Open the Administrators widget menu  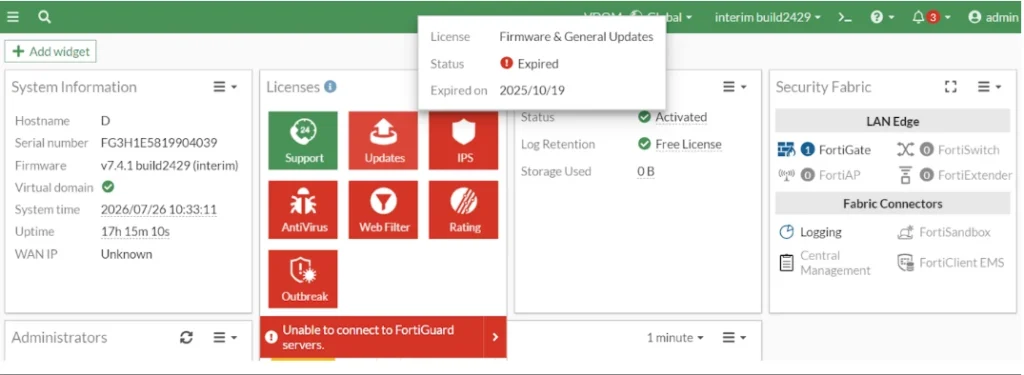(x=225, y=338)
